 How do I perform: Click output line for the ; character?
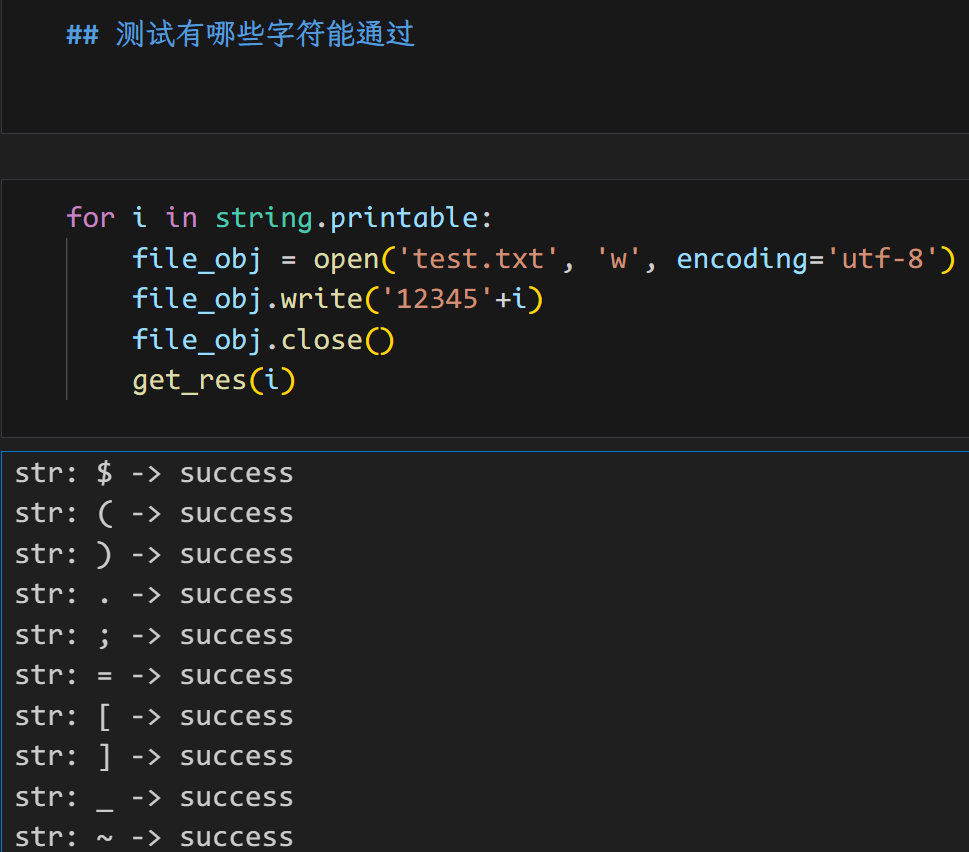coord(154,635)
